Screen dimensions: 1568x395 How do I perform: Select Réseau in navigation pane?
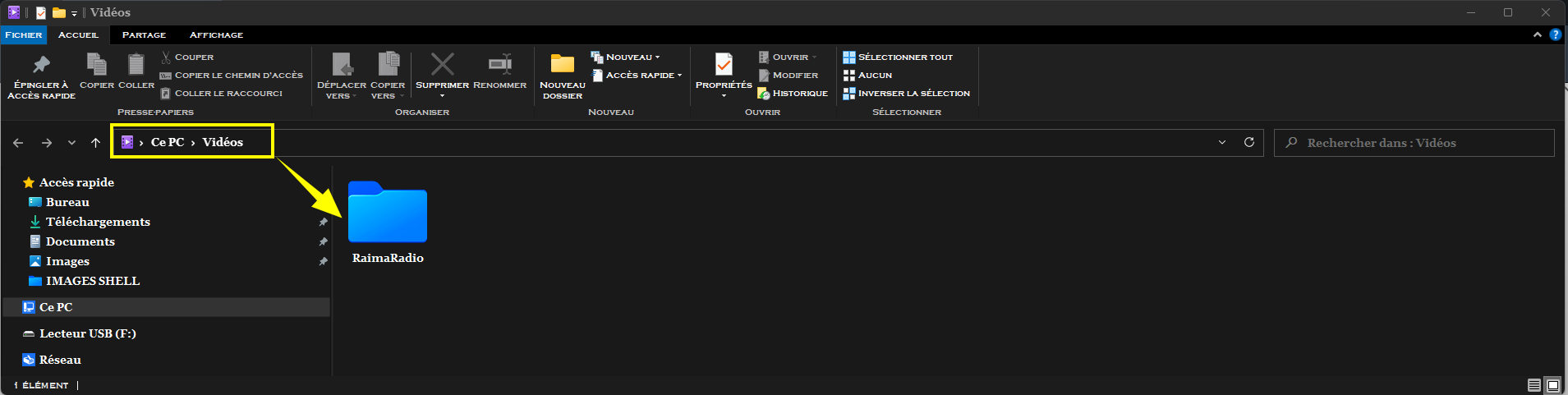[x=60, y=360]
